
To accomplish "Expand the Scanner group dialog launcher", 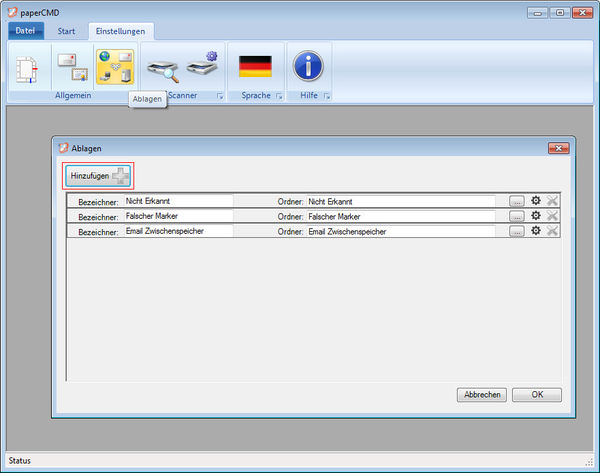I will click(220, 96).
